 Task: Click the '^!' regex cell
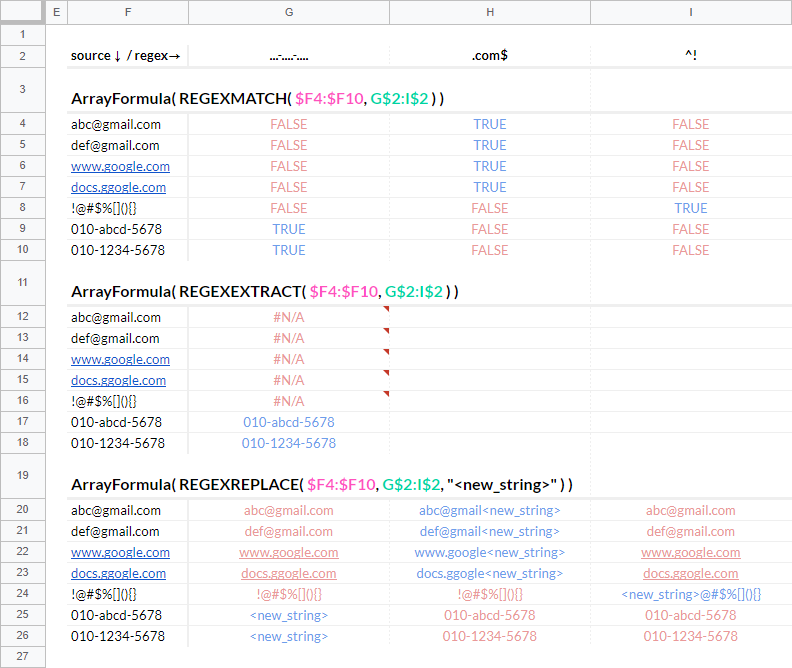click(691, 56)
